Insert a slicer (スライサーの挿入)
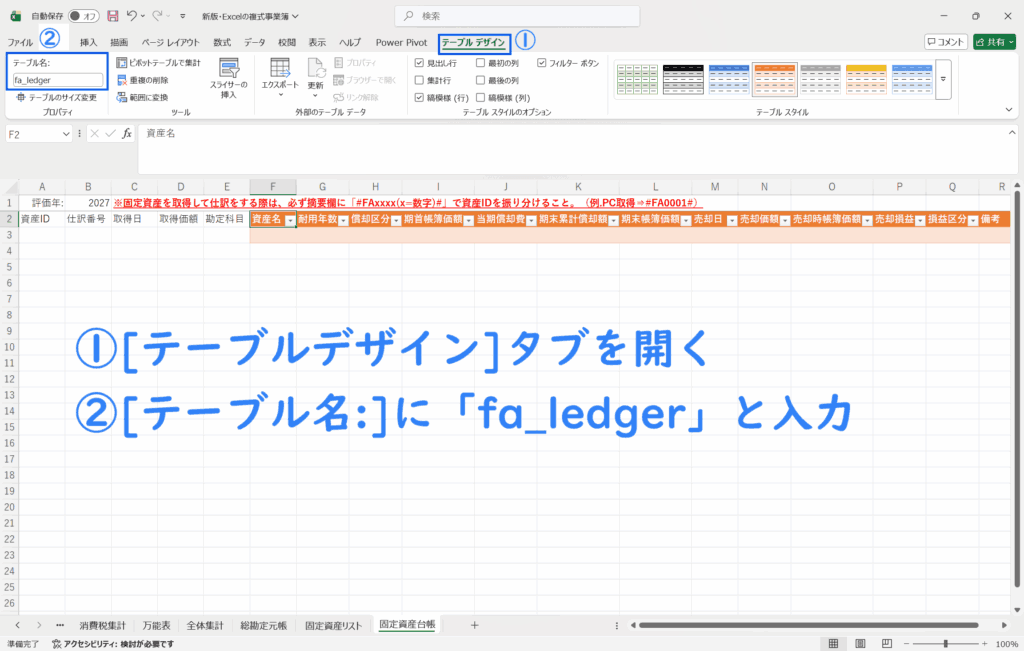Image resolution: width=1024 pixels, height=651 pixels. click(x=228, y=78)
